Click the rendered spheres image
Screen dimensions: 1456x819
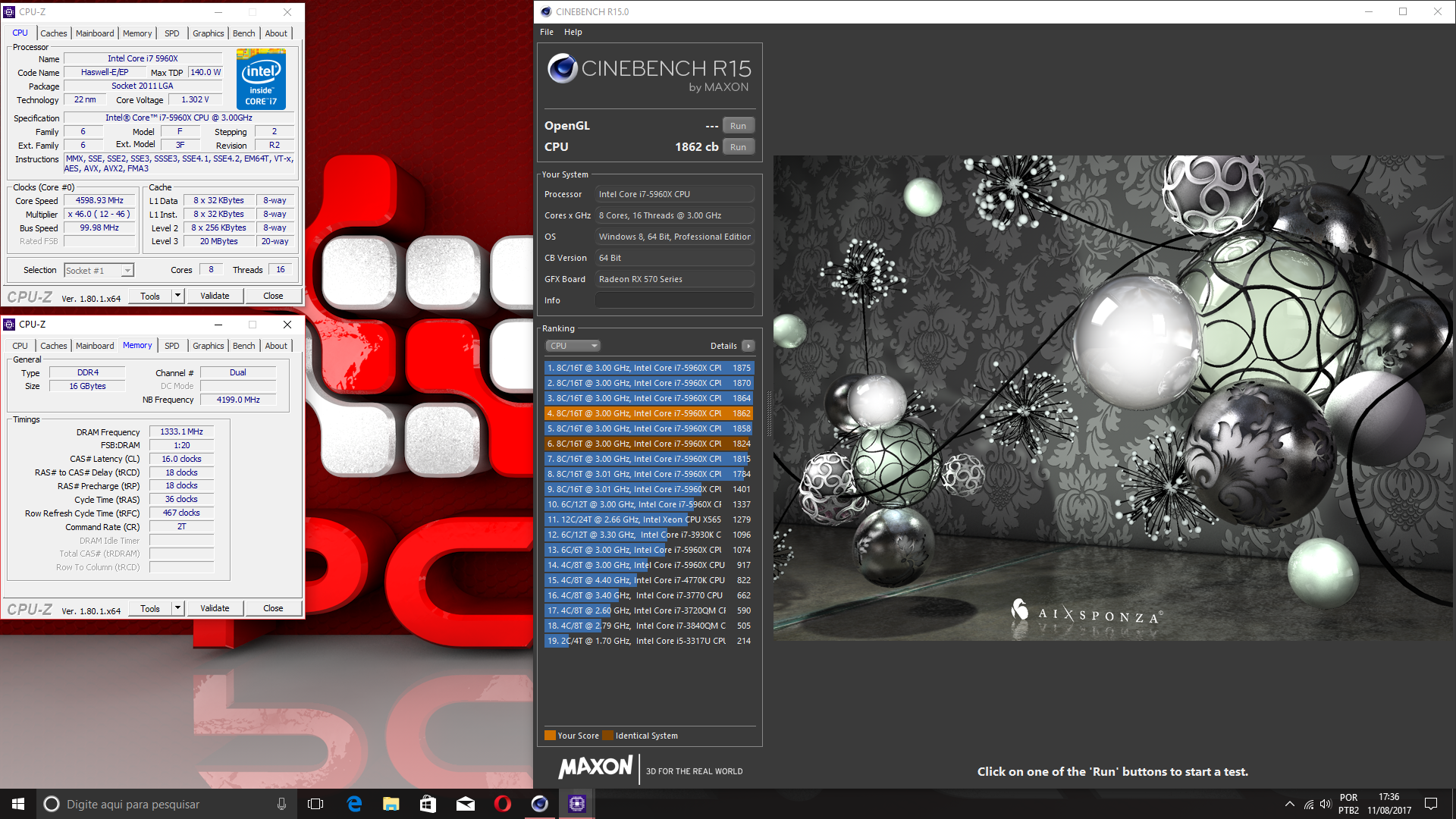tap(1114, 398)
